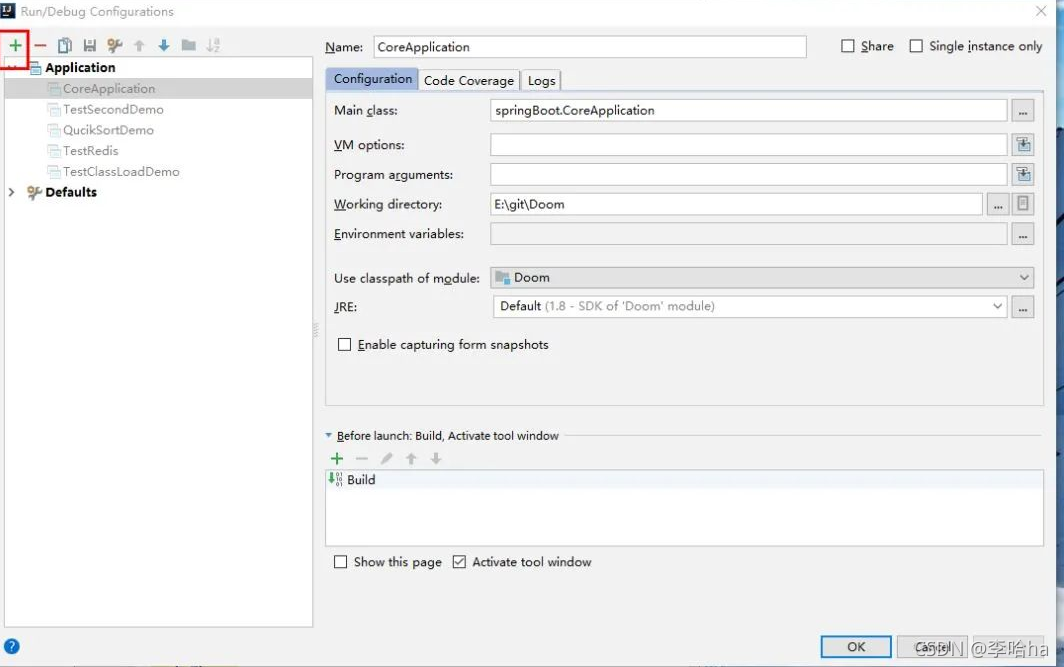1064x667 pixels.
Task: Move configuration up in the list toolbar
Action: 139,45
